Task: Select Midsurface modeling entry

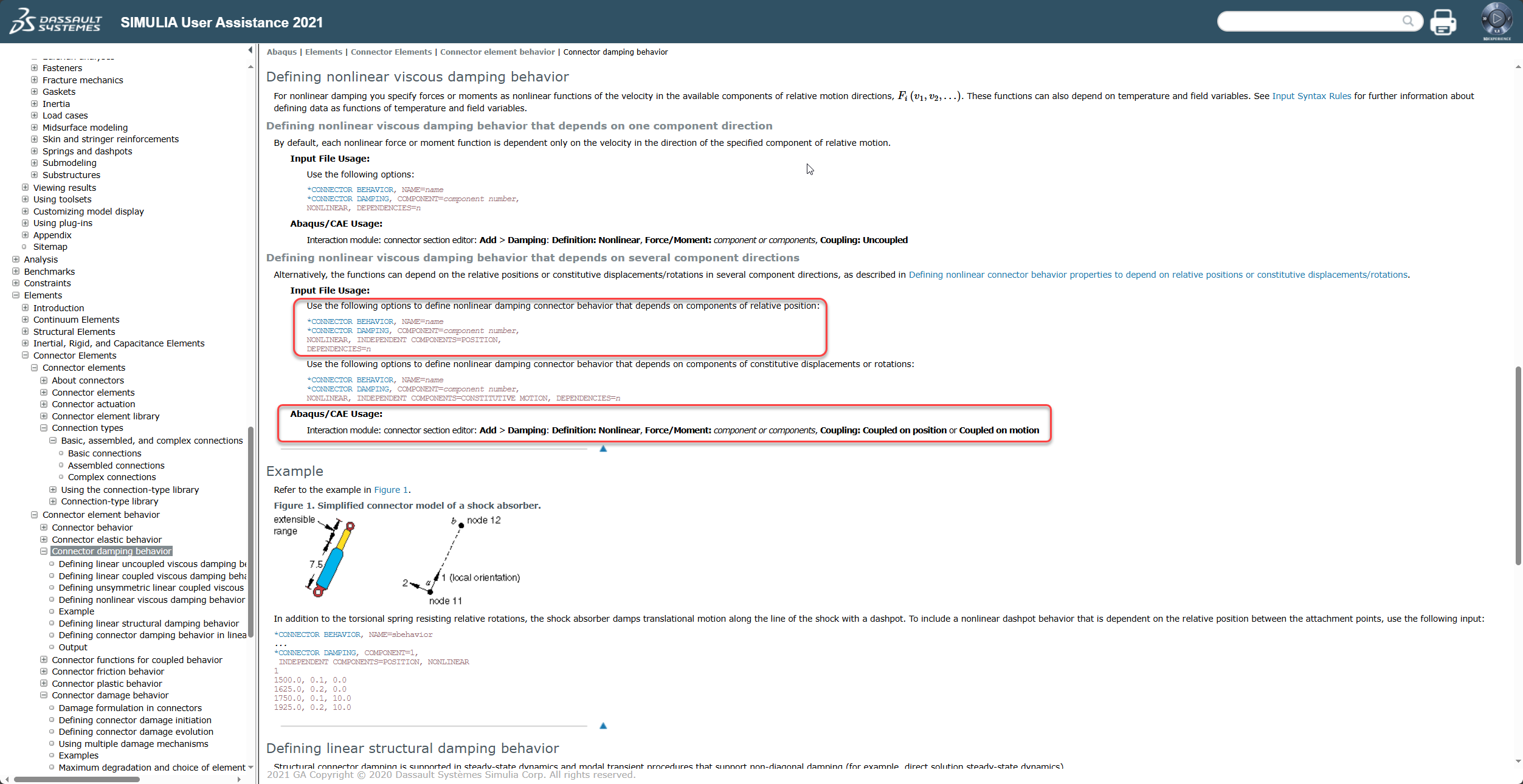Action: pyautogui.click(x=85, y=128)
